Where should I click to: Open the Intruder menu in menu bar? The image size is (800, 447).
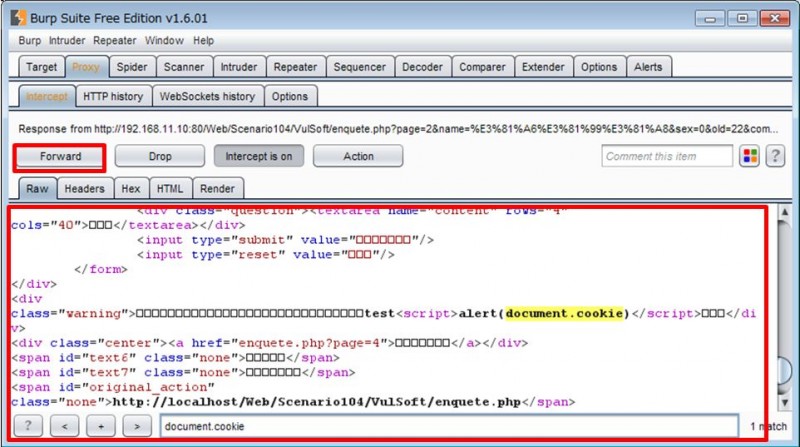click(67, 40)
